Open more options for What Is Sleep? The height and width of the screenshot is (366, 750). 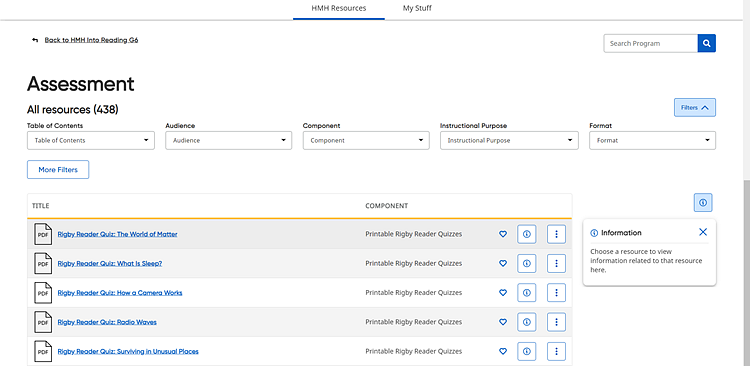point(556,263)
